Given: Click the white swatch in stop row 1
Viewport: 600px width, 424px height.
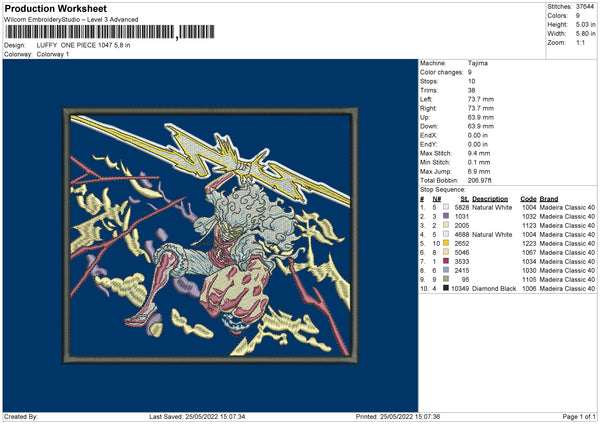Looking at the screenshot, I should (x=446, y=207).
